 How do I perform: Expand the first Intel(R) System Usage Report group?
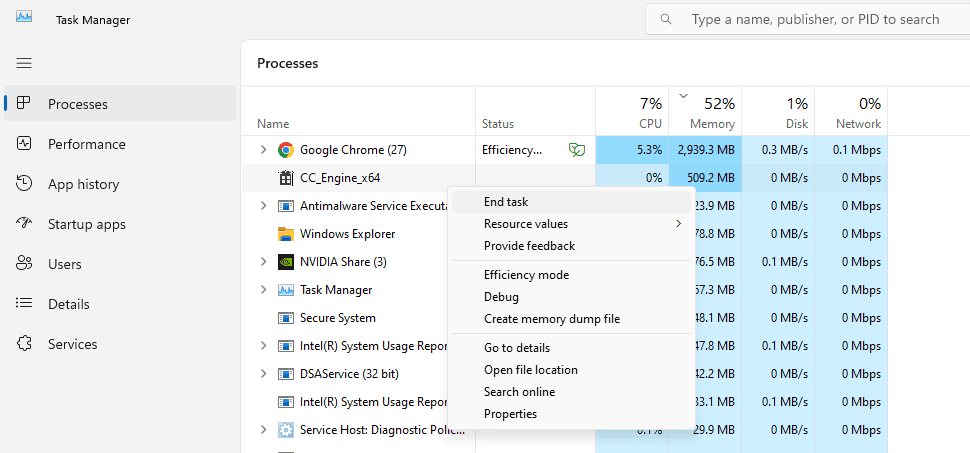(264, 345)
